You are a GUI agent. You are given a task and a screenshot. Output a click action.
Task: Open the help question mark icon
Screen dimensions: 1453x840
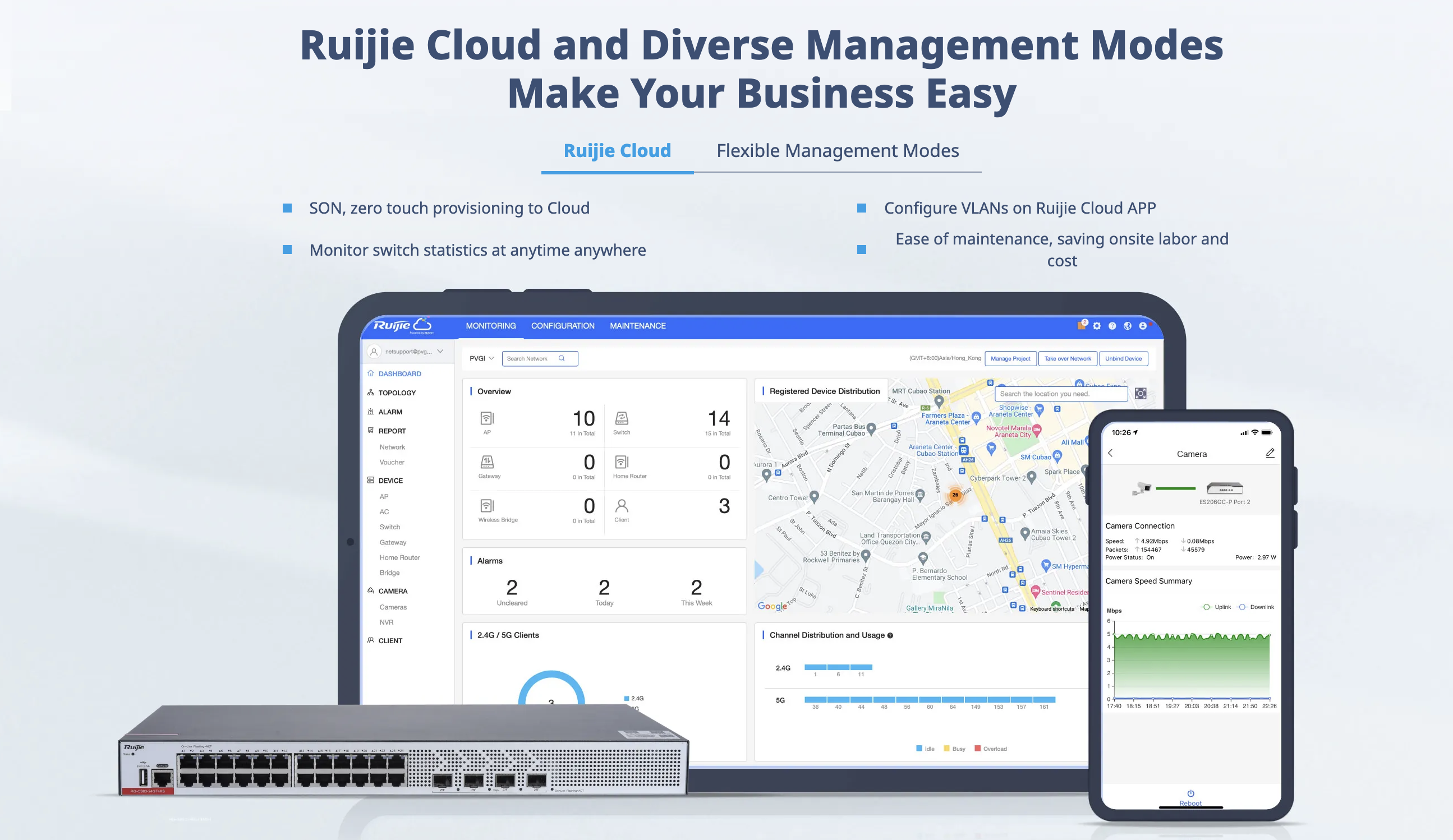tap(1112, 326)
